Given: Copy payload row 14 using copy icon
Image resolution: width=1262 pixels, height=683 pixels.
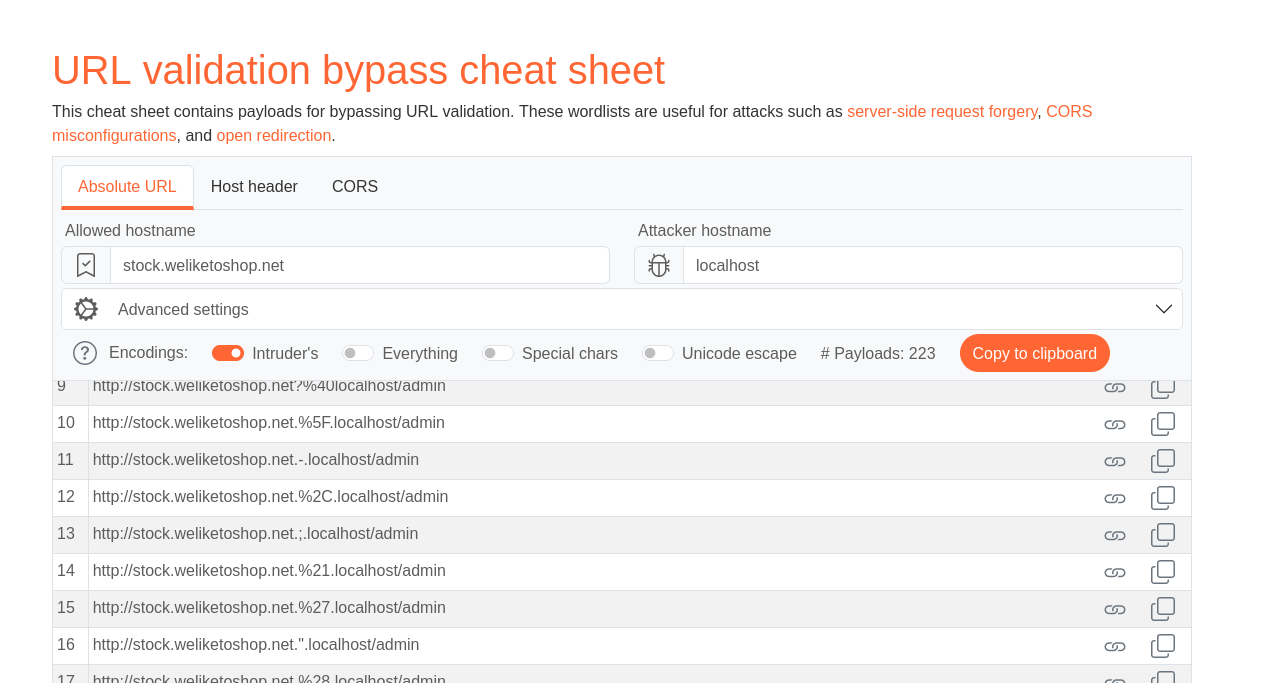Looking at the screenshot, I should pyautogui.click(x=1162, y=572).
